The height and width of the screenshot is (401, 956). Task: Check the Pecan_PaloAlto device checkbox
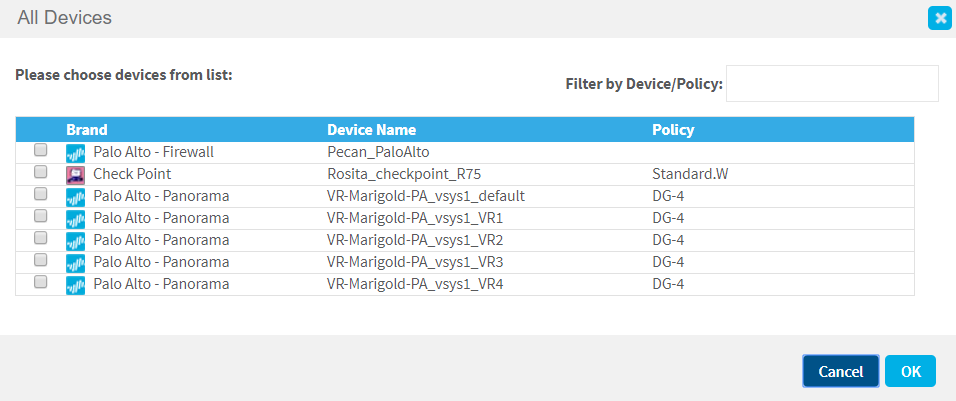40,151
